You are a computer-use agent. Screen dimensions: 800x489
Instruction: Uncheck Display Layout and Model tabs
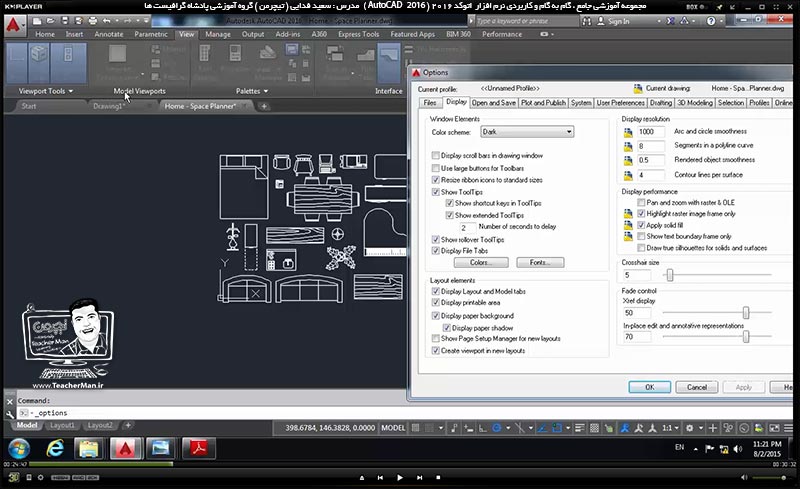435,291
